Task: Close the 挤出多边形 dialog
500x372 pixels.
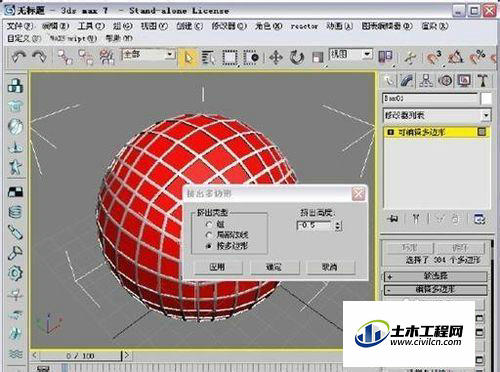Action: pos(359,194)
